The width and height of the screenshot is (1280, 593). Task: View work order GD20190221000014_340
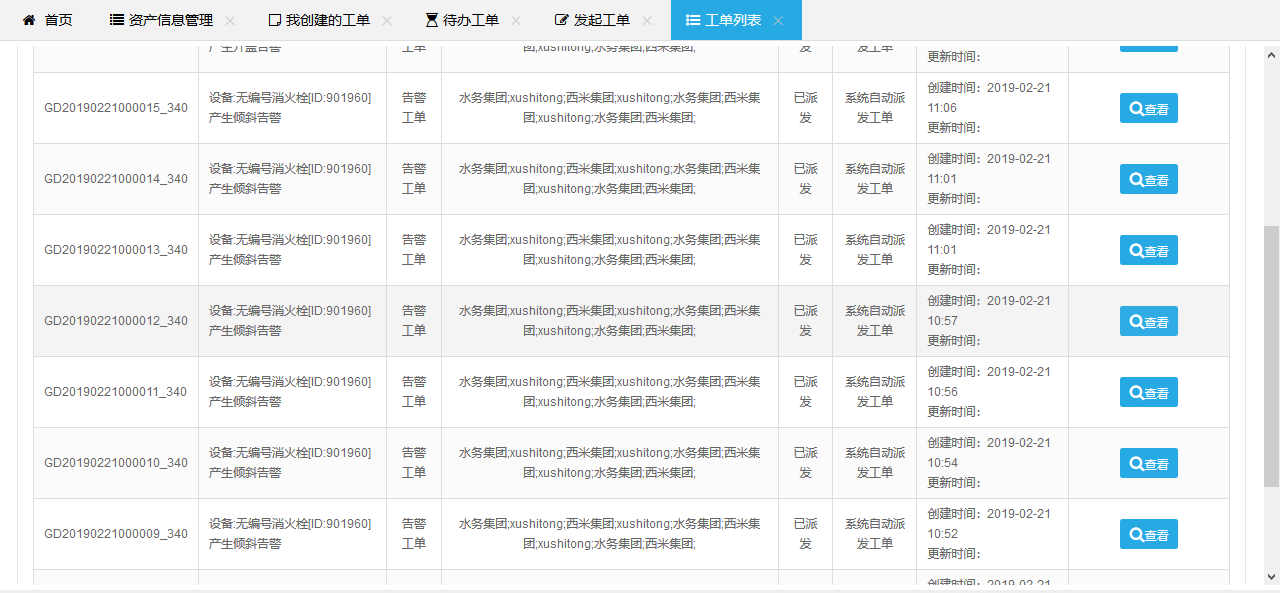tap(1148, 180)
